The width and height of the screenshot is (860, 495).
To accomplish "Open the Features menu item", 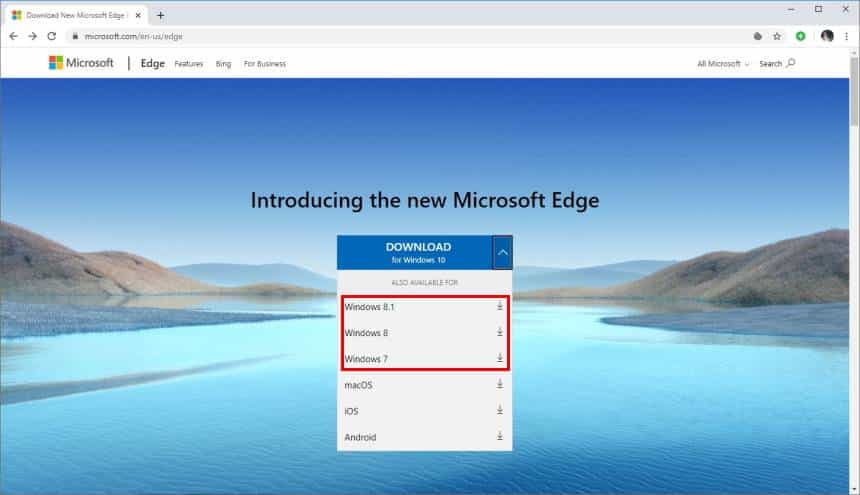I will click(189, 64).
